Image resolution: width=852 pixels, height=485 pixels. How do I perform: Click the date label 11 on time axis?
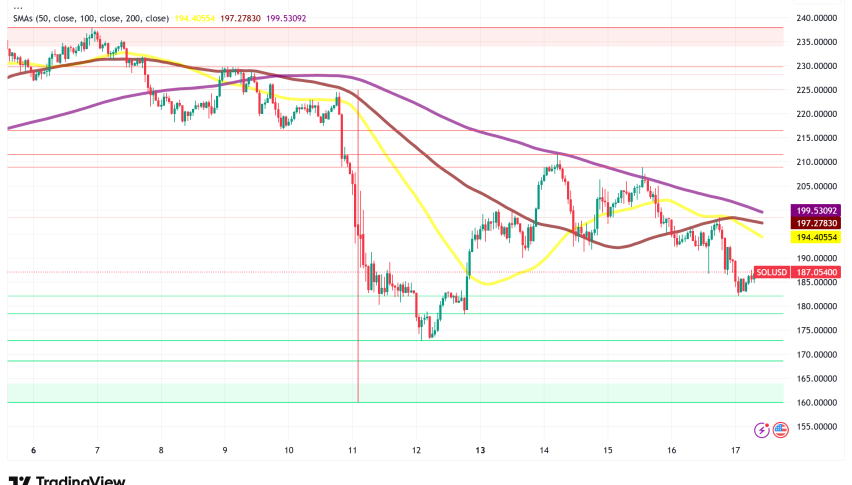click(x=351, y=451)
